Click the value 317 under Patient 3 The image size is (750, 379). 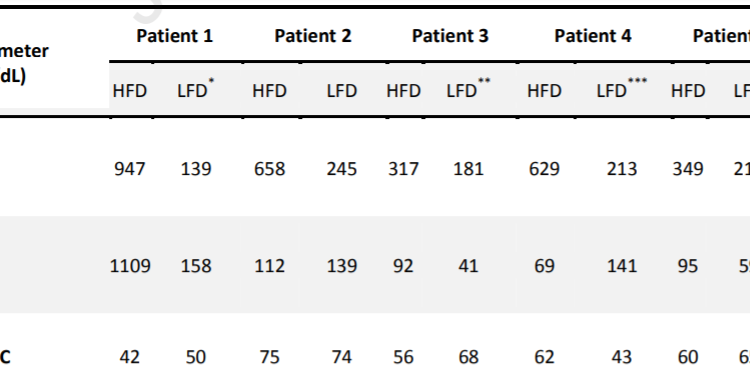403,169
